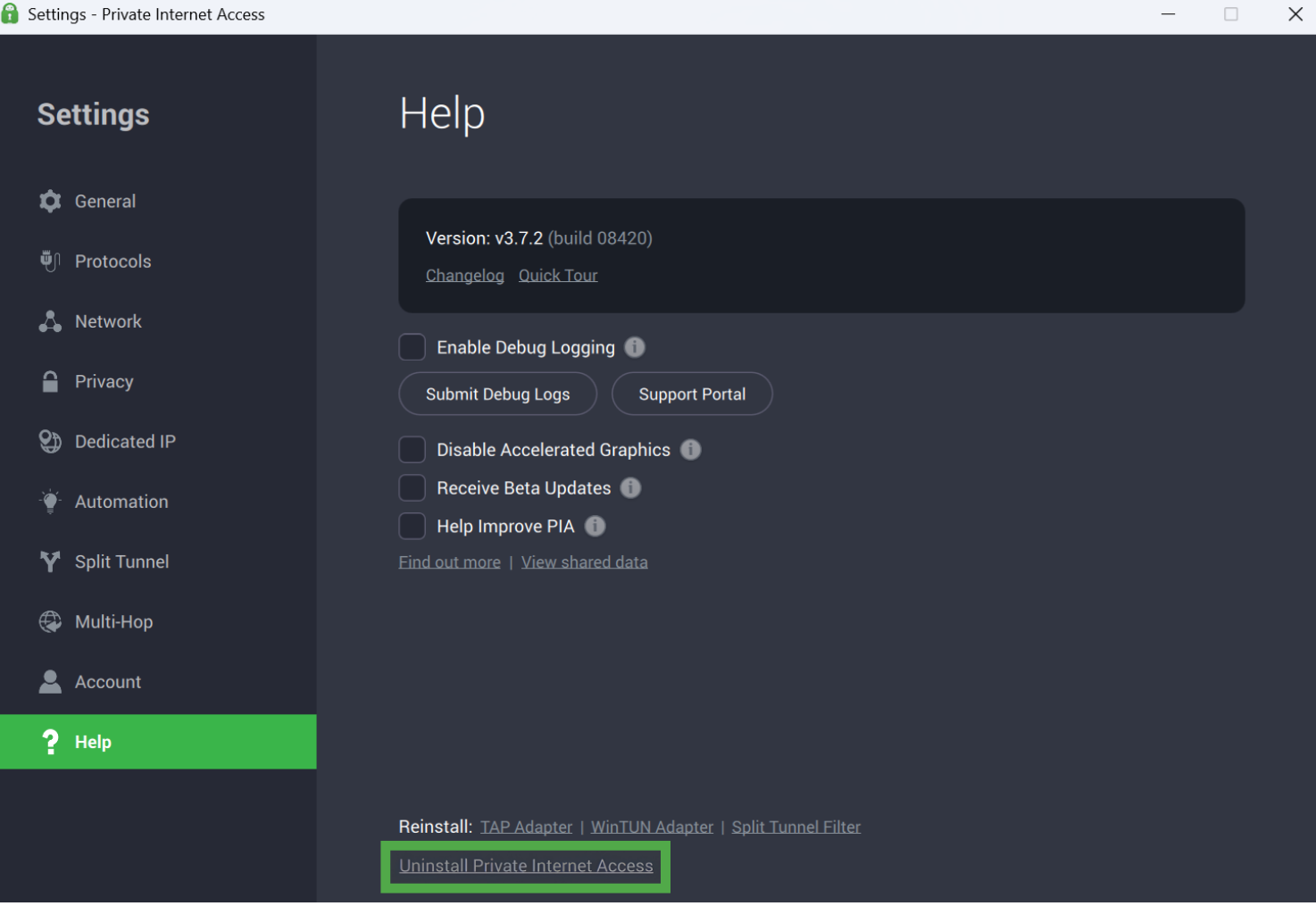Tick Receive Beta Updates checkbox
Image resolution: width=1316 pixels, height=906 pixels.
tap(412, 487)
